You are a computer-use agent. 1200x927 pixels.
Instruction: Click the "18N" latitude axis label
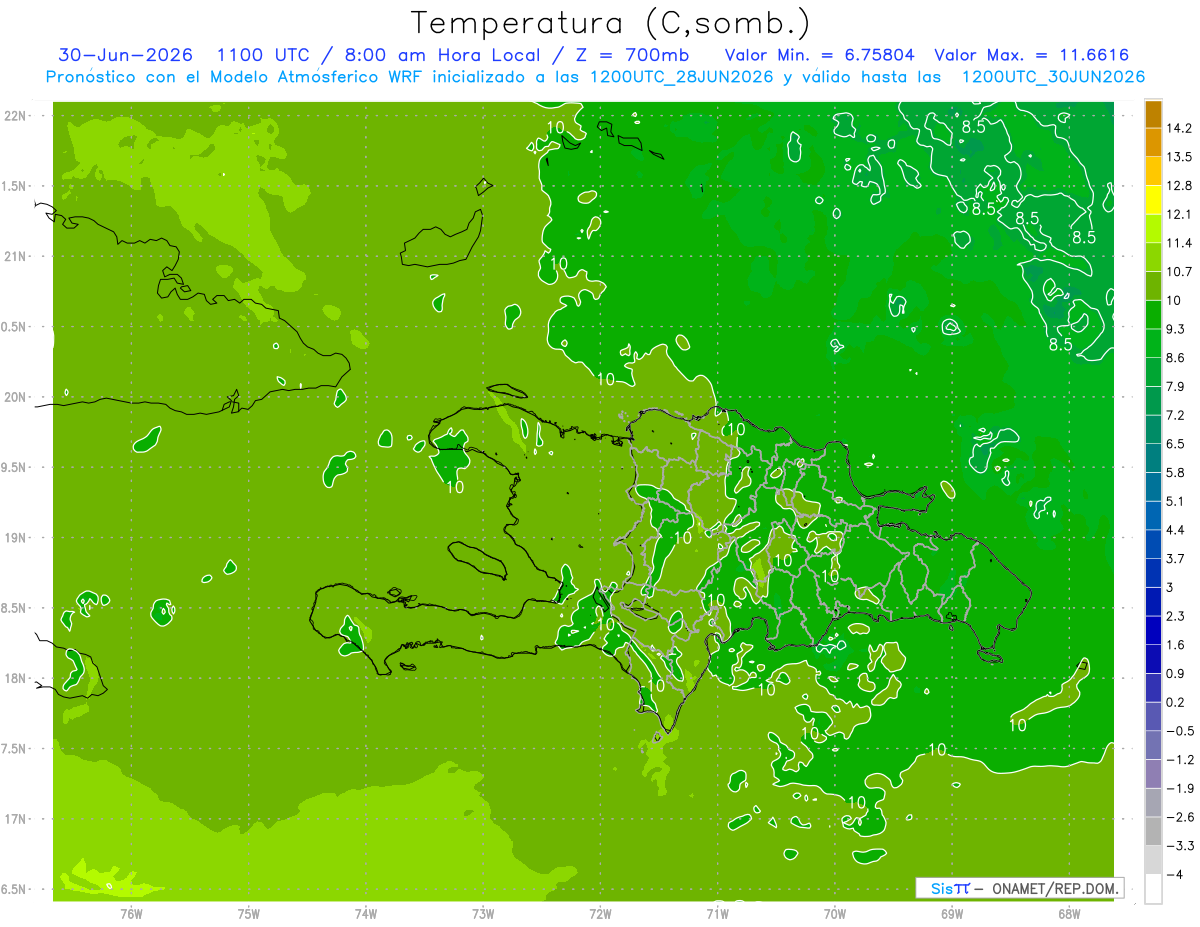tap(15, 678)
